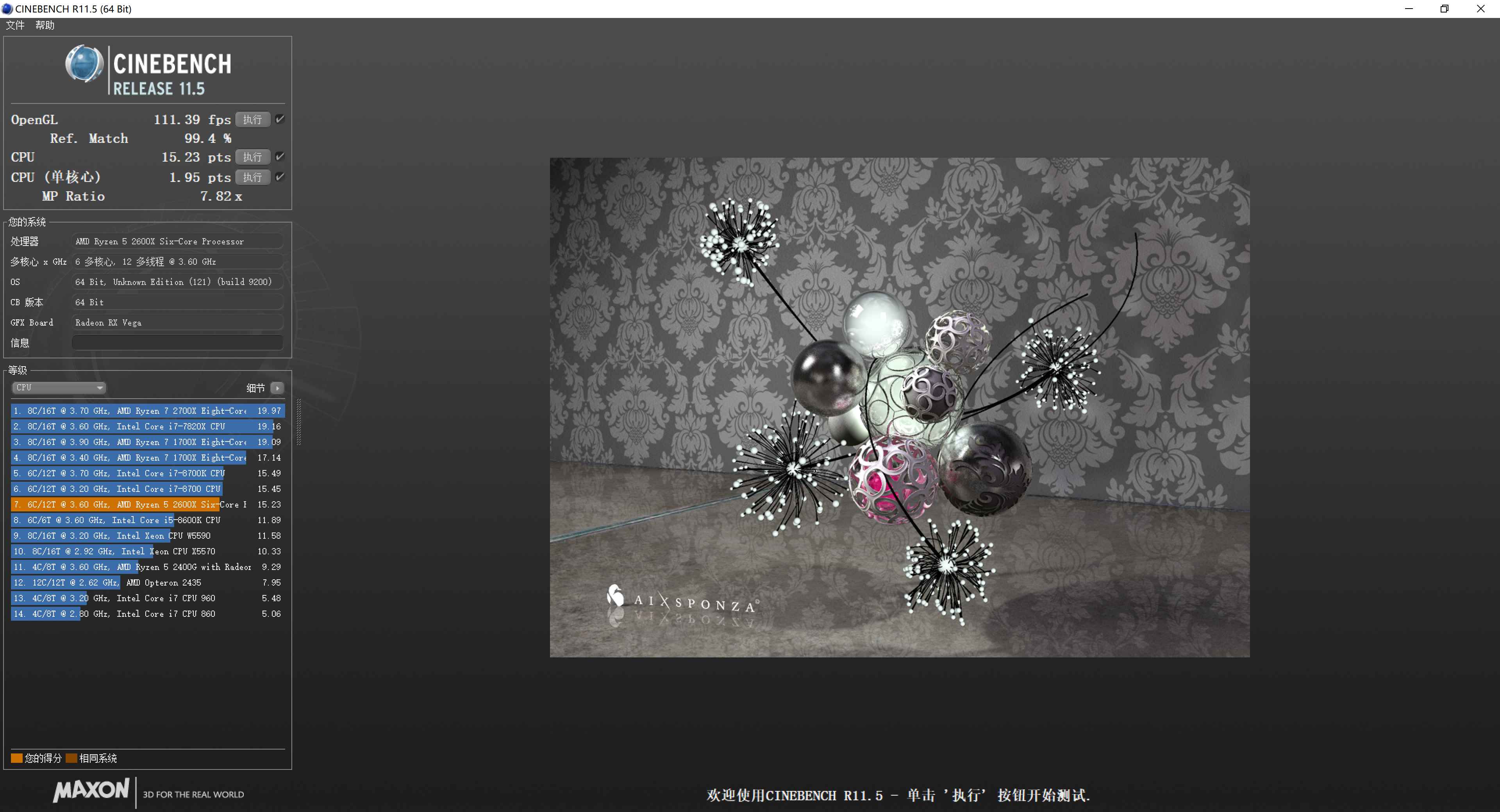Select ranking row 3 Ryzen 7 1700X 3.90 GHz
The height and width of the screenshot is (812, 1500).
pos(148,442)
